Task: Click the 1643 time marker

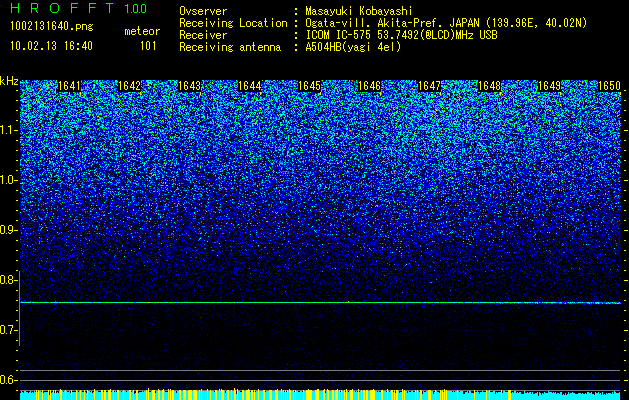Action: 189,86
